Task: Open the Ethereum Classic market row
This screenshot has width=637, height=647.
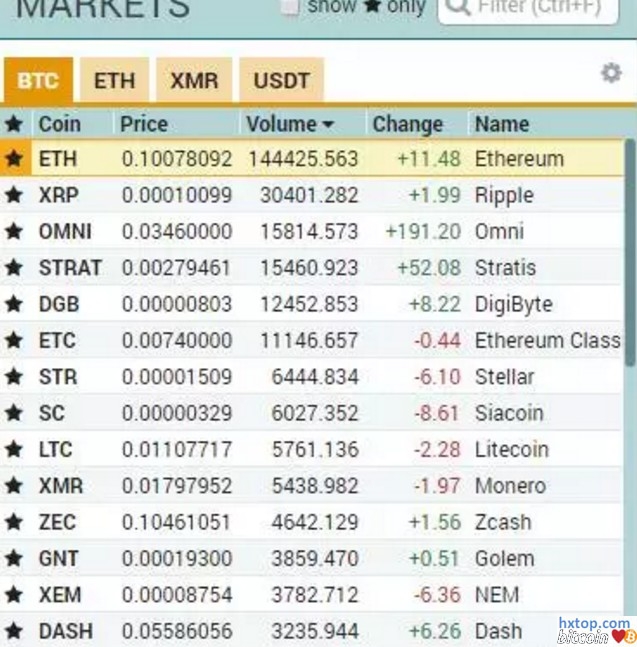Action: pos(546,341)
